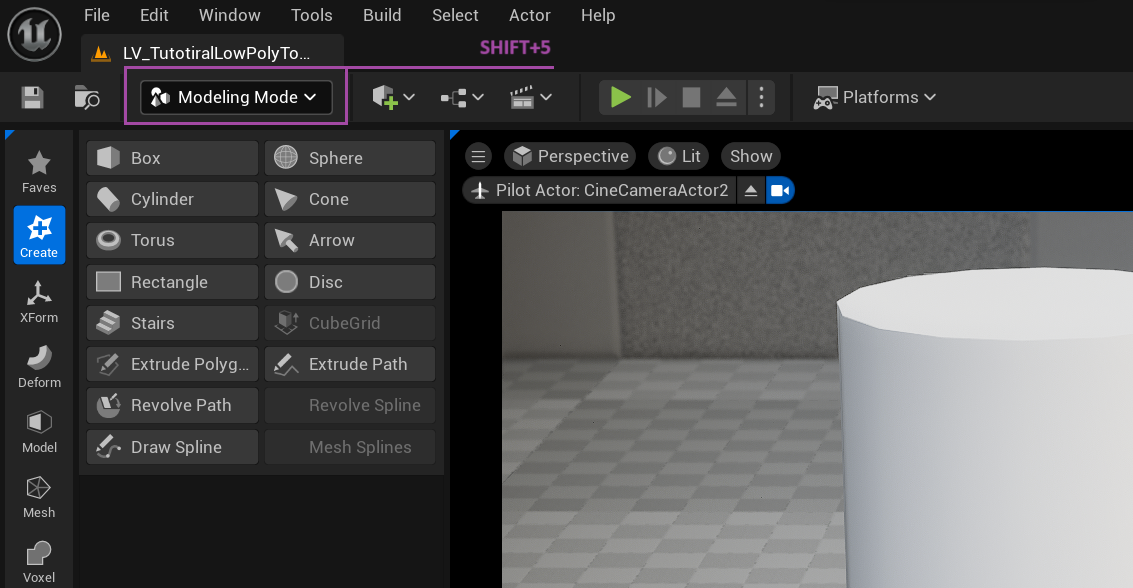Choose the Torus primitive tool
This screenshot has width=1133, height=588.
click(171, 240)
